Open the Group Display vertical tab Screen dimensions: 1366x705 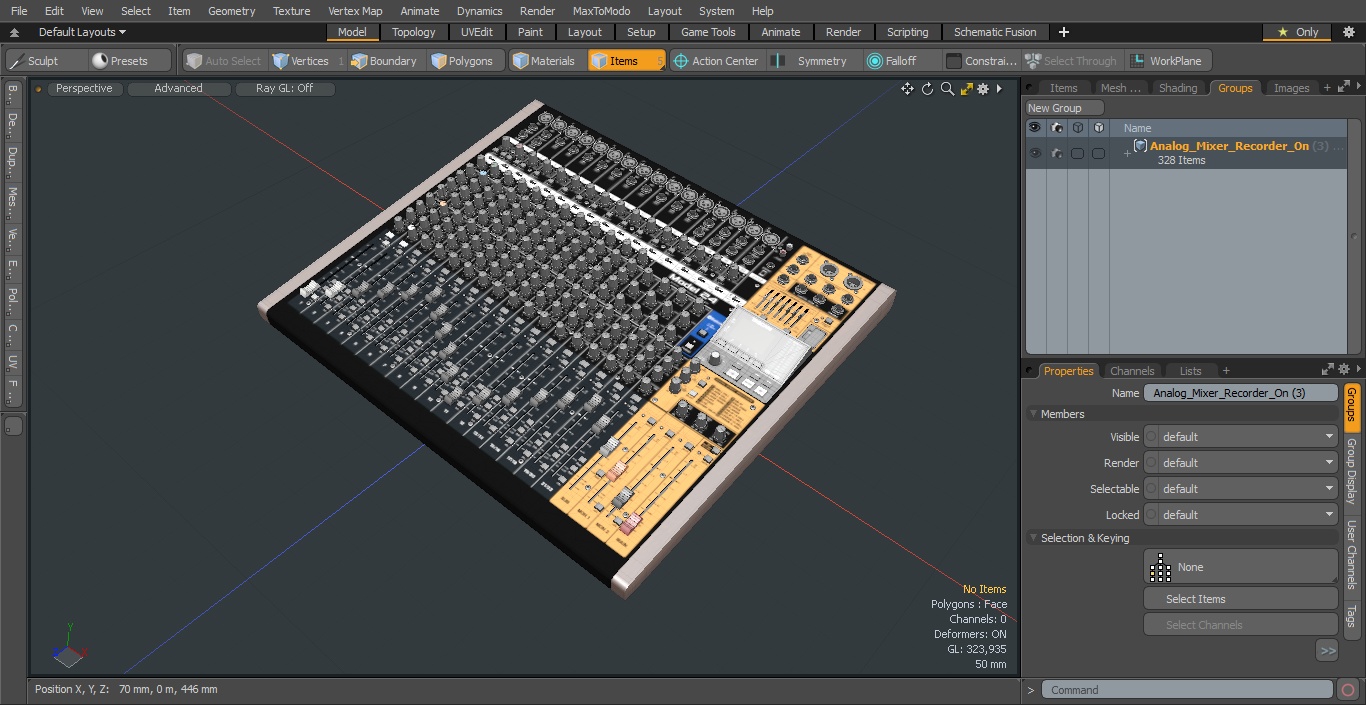pos(1352,472)
